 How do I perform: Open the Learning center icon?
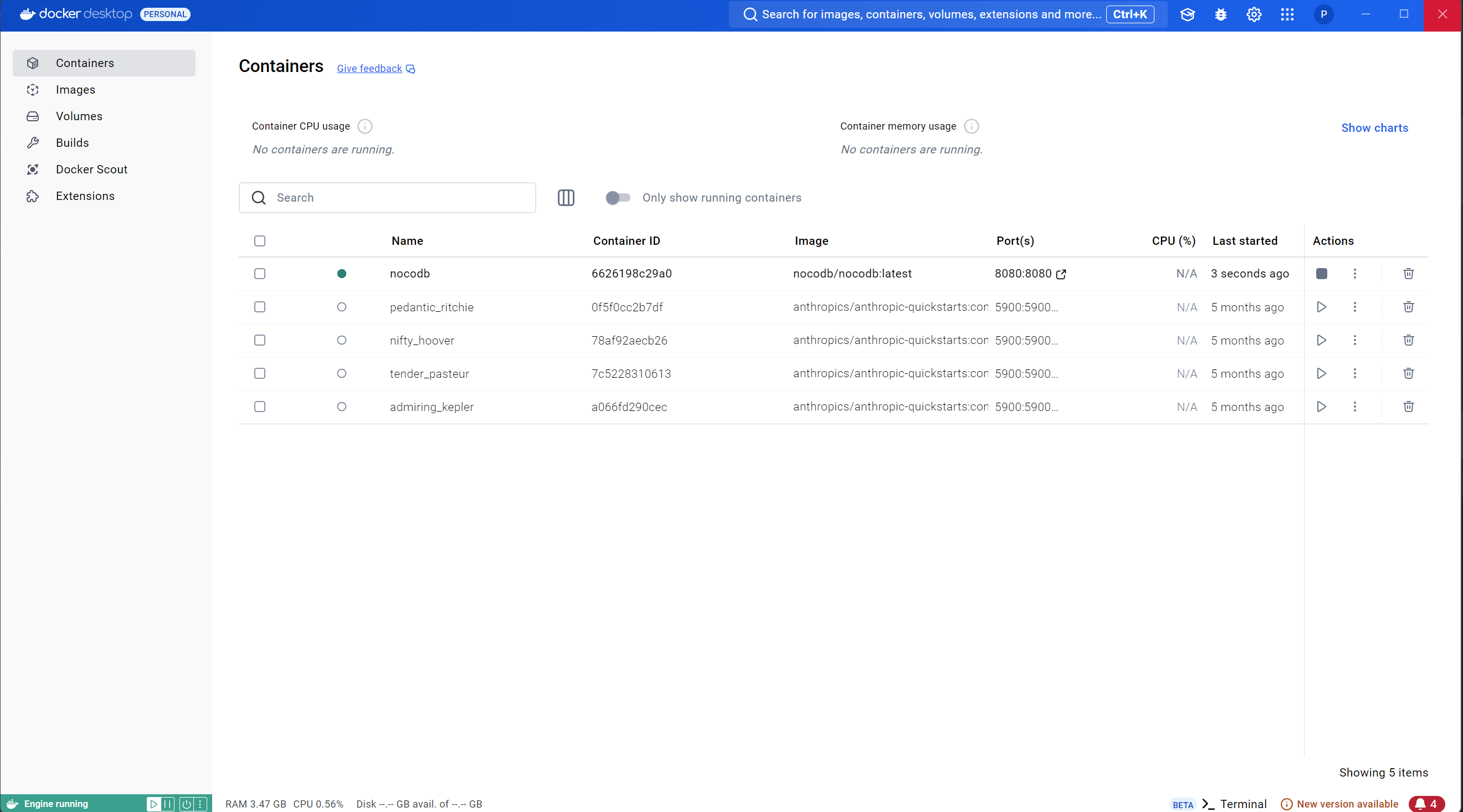tap(1188, 14)
